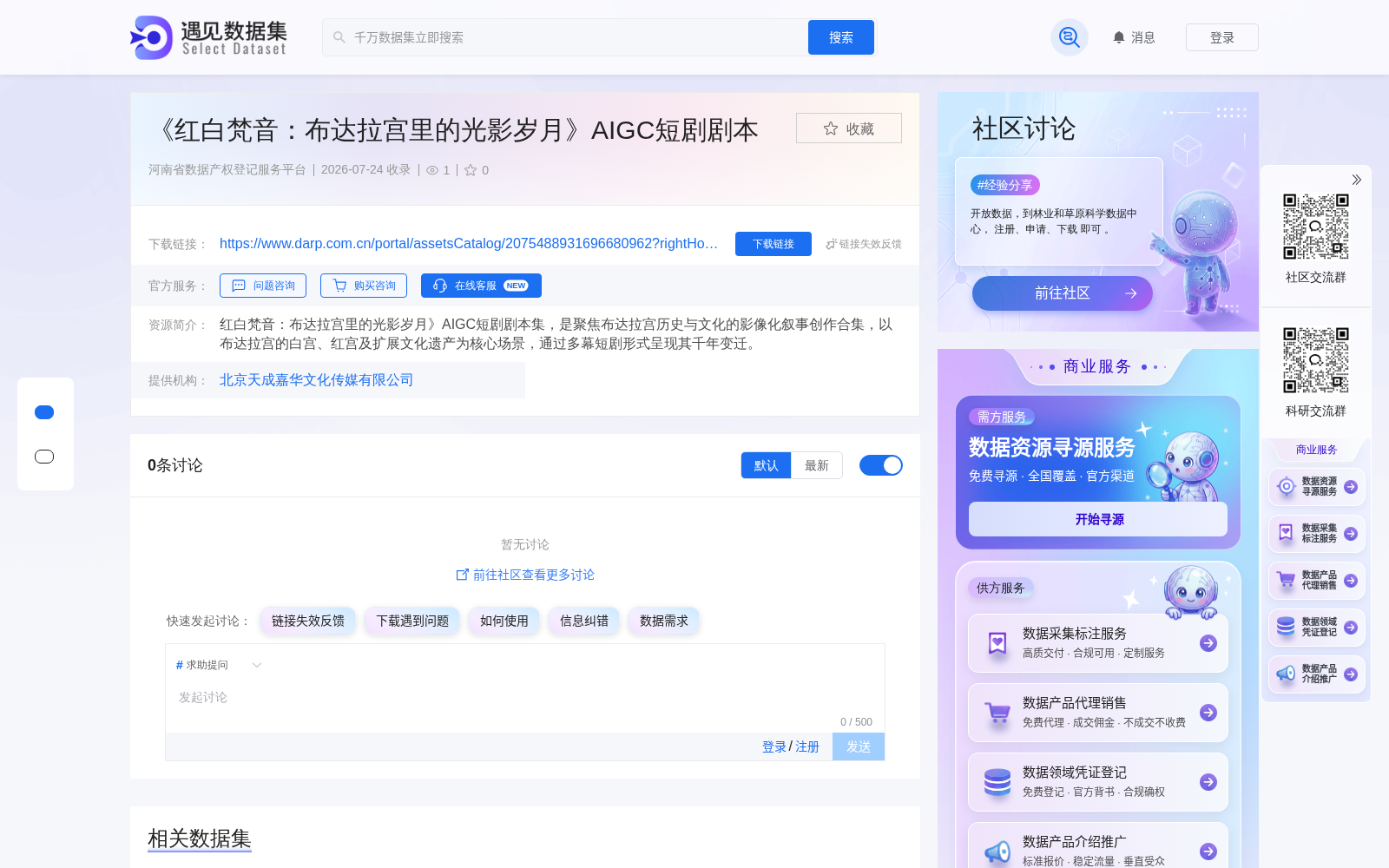The height and width of the screenshot is (868, 1389).
Task: Report broken link via 链接失效反馈
Action: pos(864,244)
